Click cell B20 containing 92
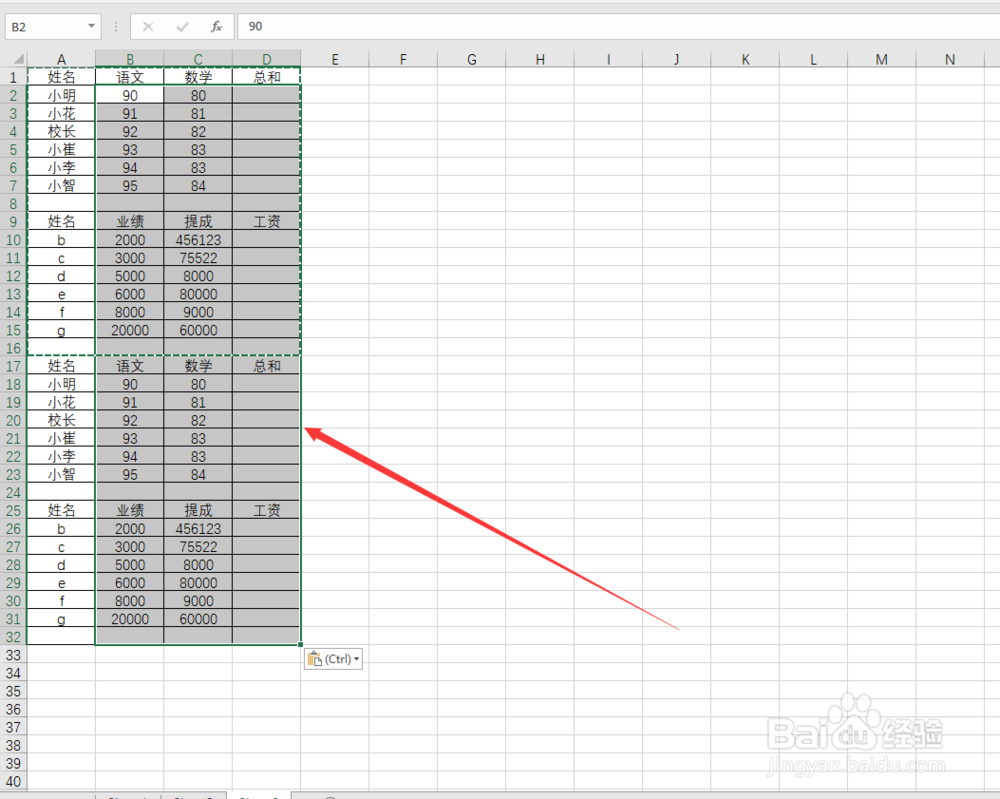The height and width of the screenshot is (799, 1000). point(129,420)
